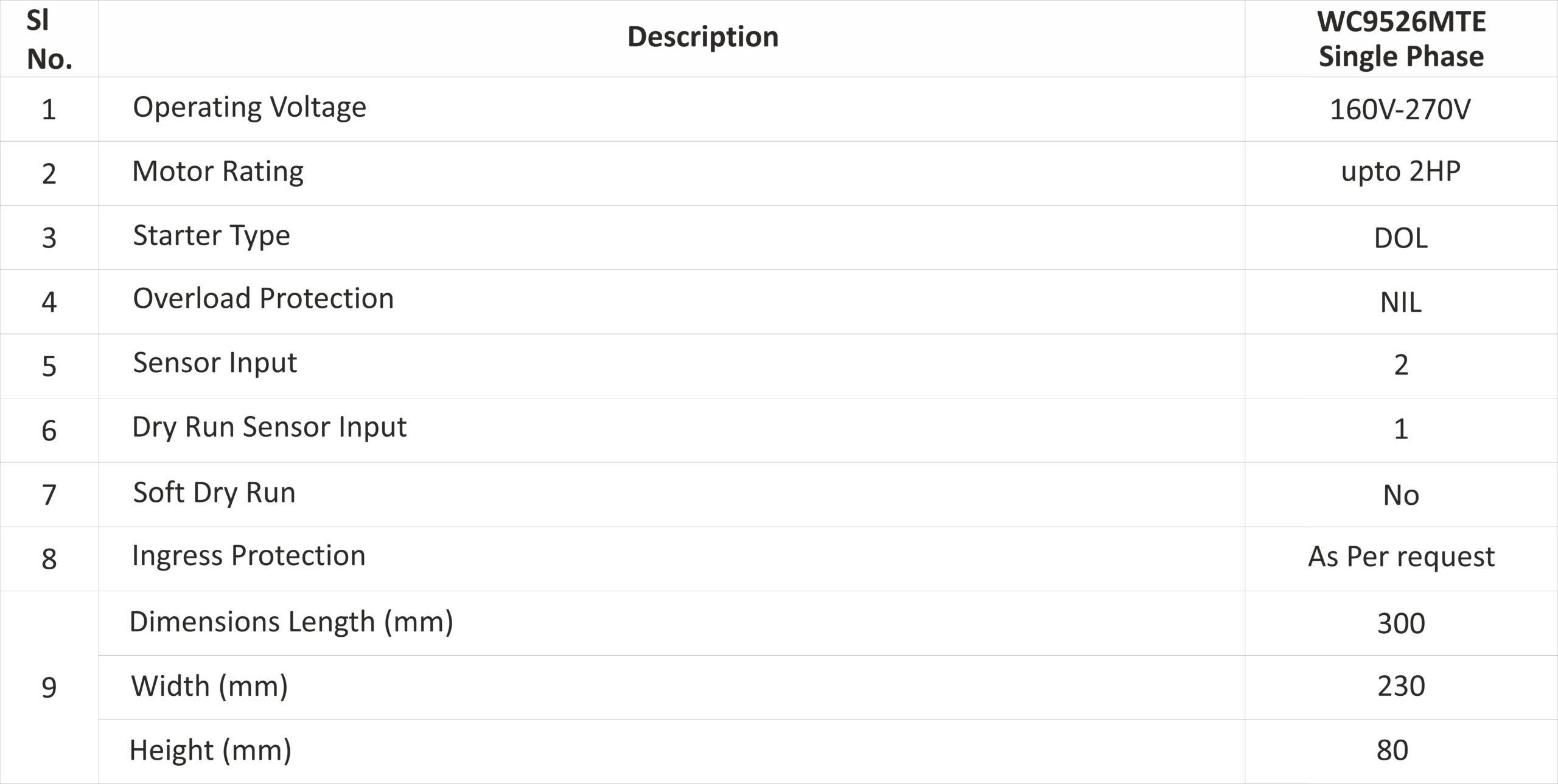
Task: Select the No value for Soft Dry Run
Action: pos(1400,495)
